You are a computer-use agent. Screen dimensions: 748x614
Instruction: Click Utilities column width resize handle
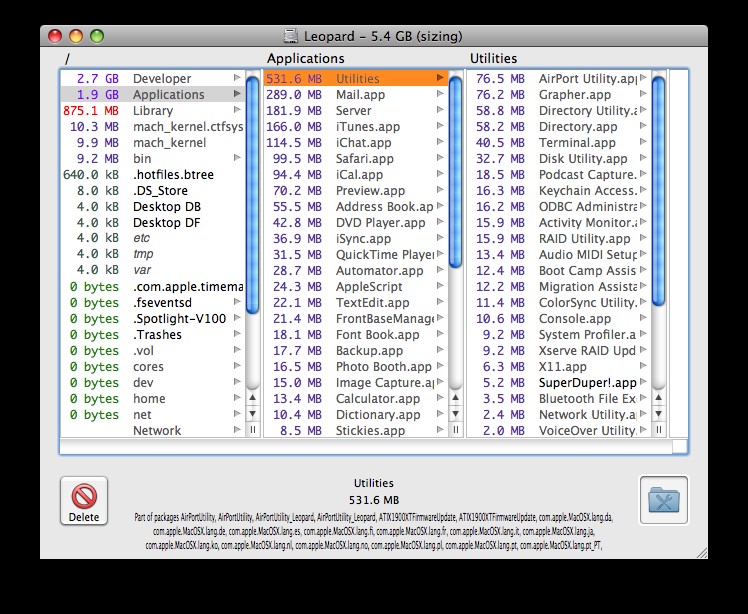tap(658, 430)
